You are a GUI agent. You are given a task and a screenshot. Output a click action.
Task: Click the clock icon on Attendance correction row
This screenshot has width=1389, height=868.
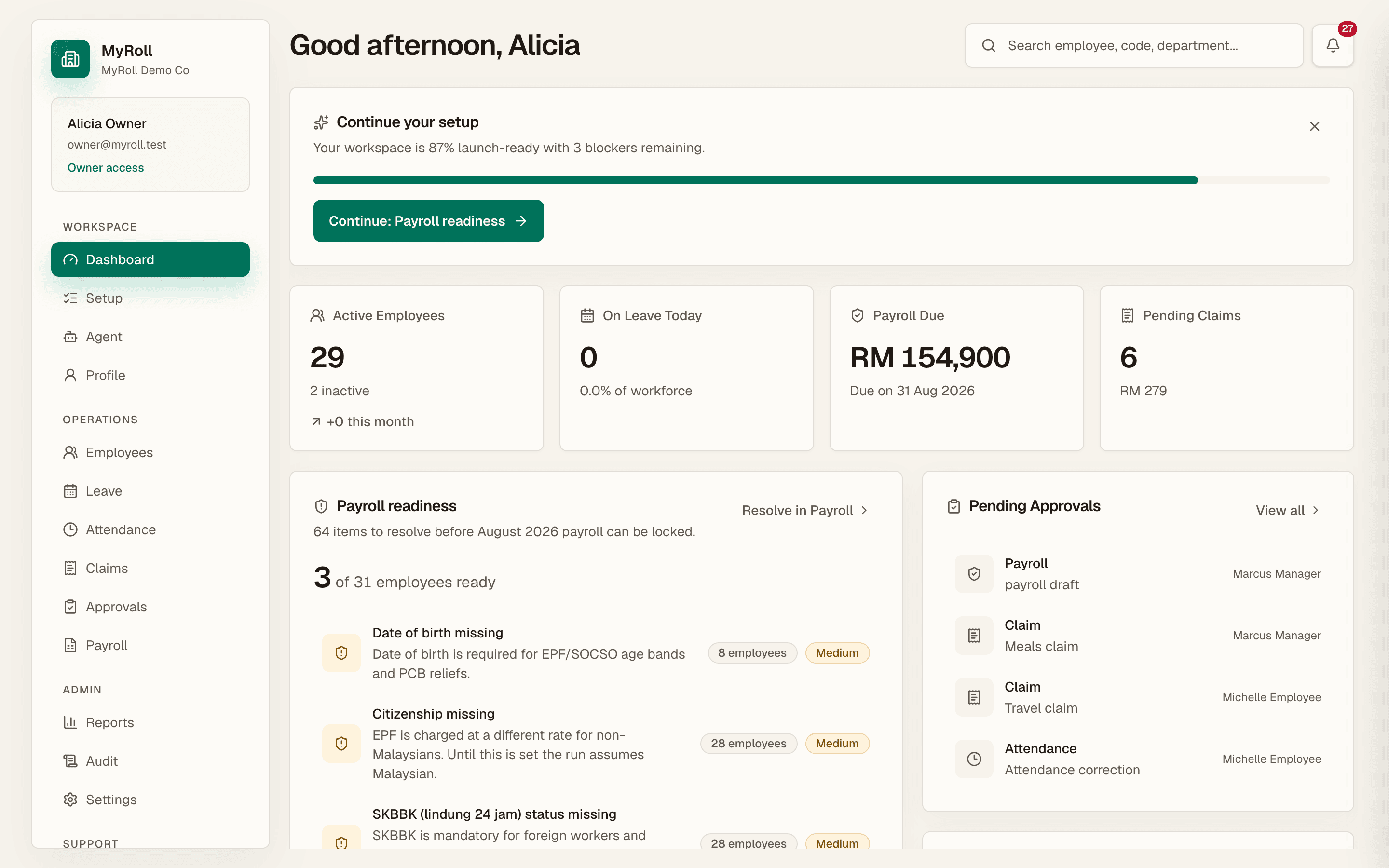point(974,759)
